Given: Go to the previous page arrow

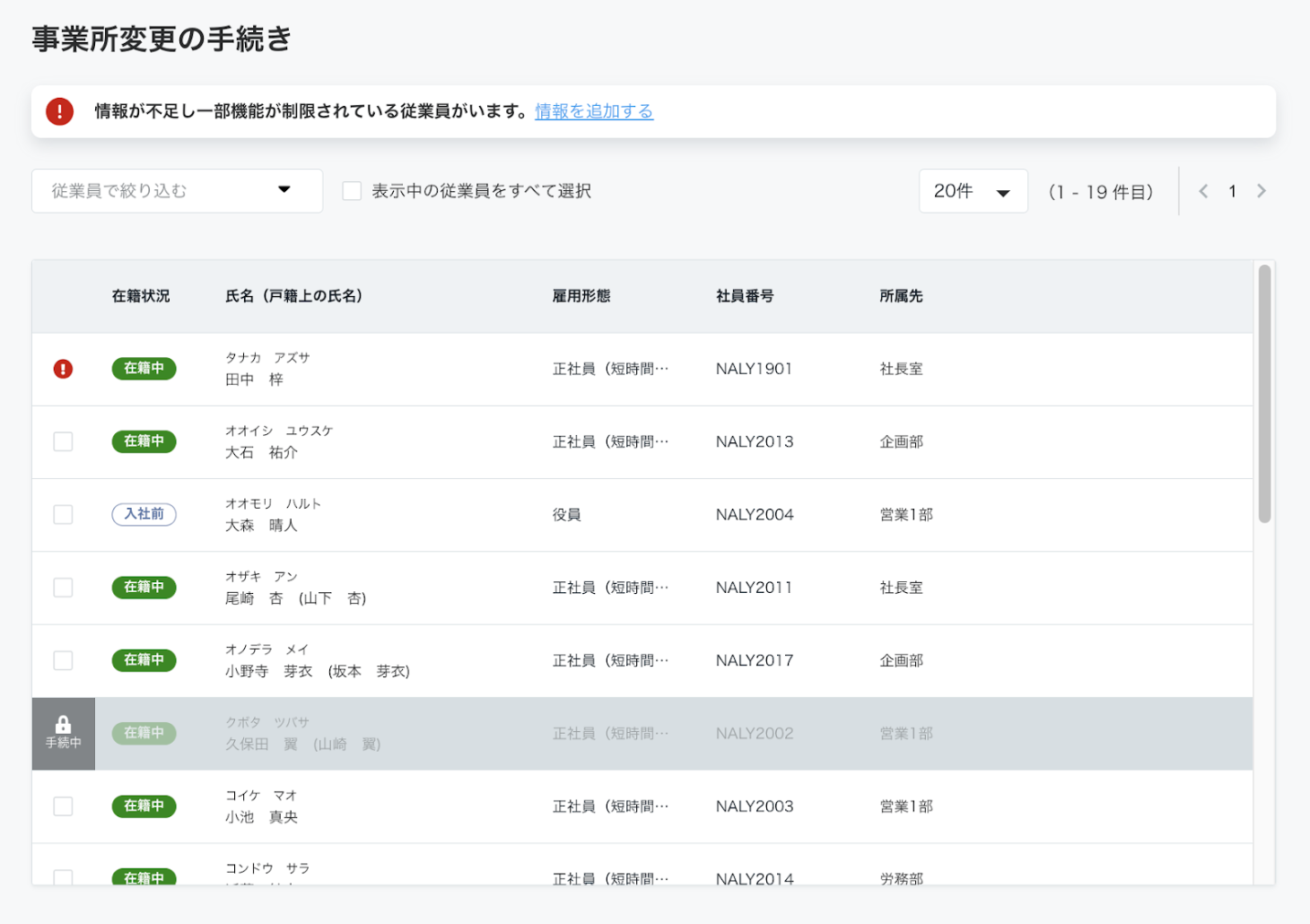Looking at the screenshot, I should click(x=1203, y=191).
